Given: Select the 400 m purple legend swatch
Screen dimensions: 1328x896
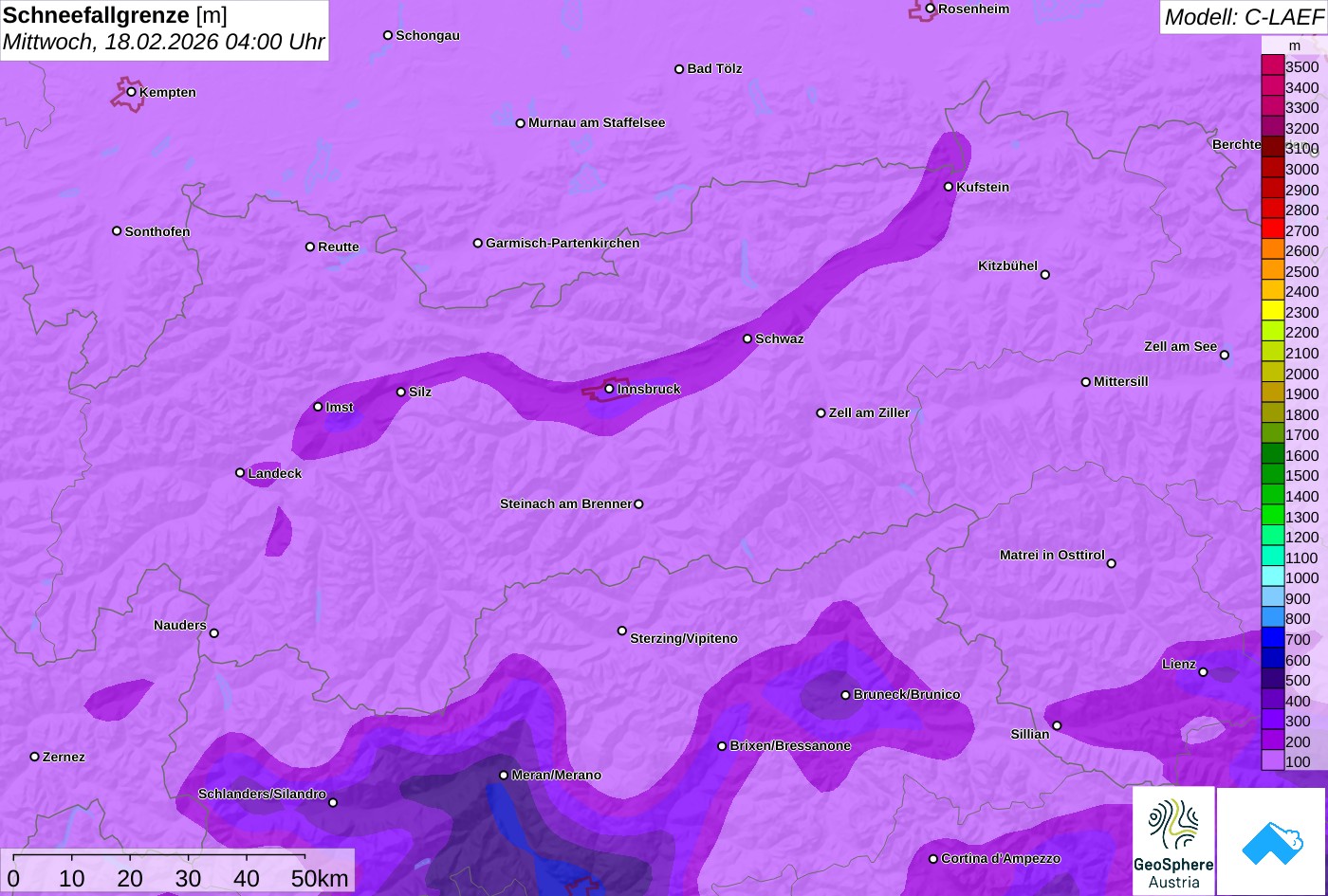Looking at the screenshot, I should [1273, 700].
